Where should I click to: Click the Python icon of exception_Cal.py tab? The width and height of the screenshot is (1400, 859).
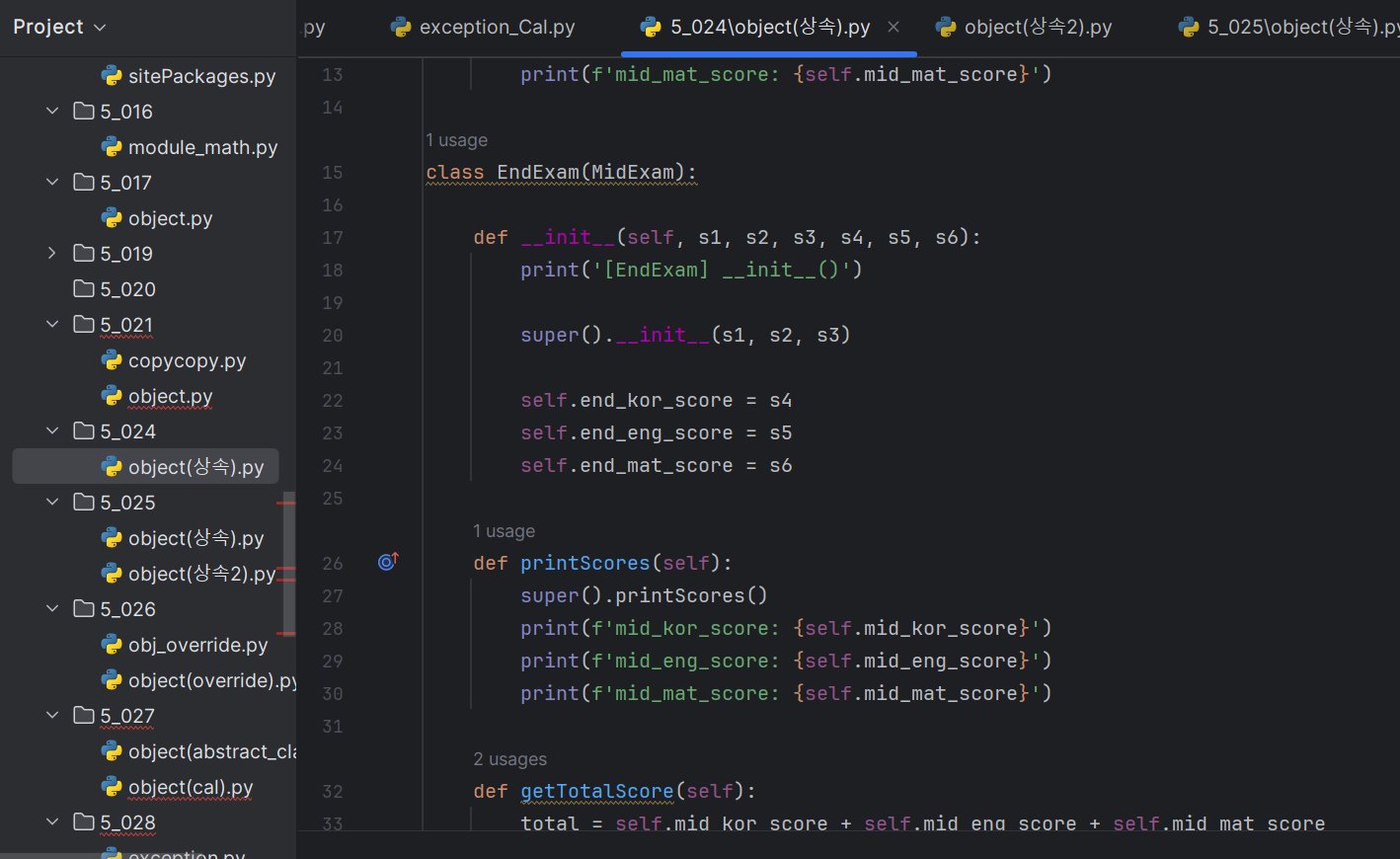point(401,28)
